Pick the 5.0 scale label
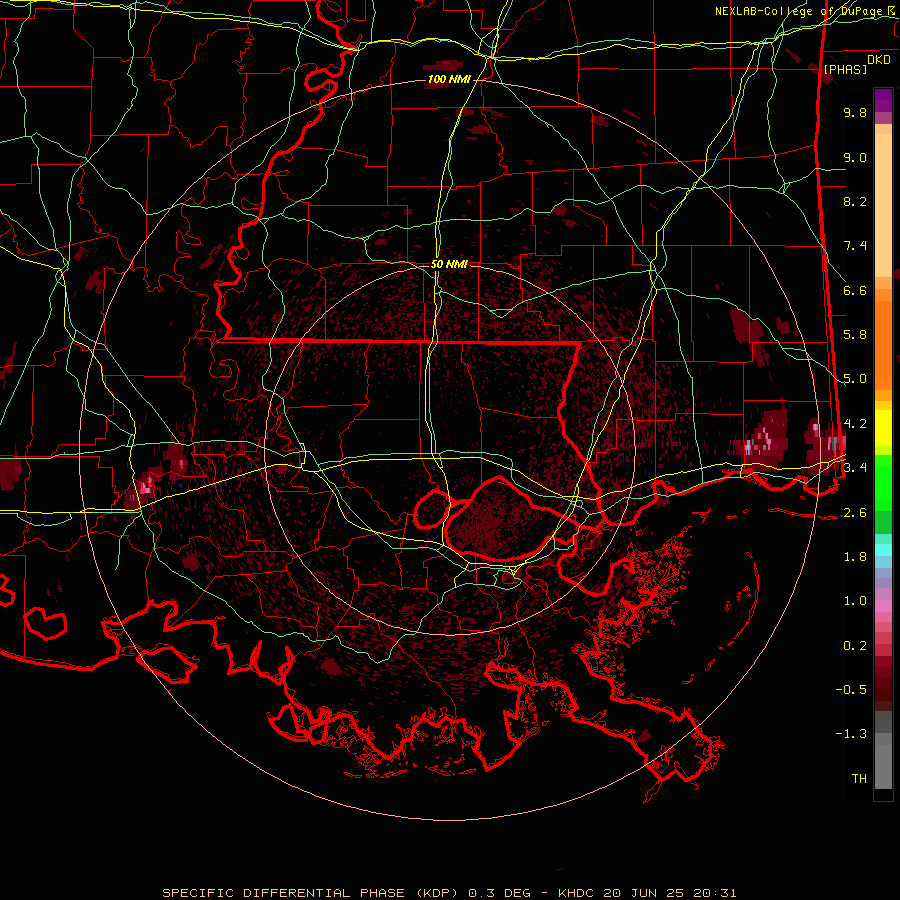900x900 pixels. tap(855, 379)
